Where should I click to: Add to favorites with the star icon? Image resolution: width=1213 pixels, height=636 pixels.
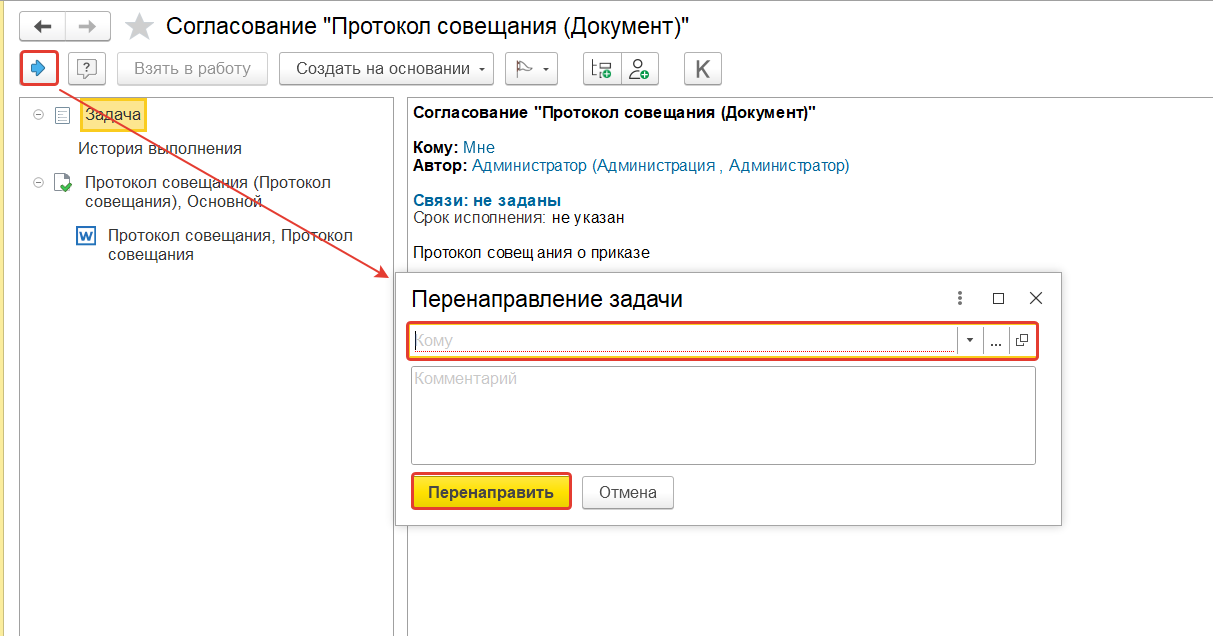[x=140, y=27]
